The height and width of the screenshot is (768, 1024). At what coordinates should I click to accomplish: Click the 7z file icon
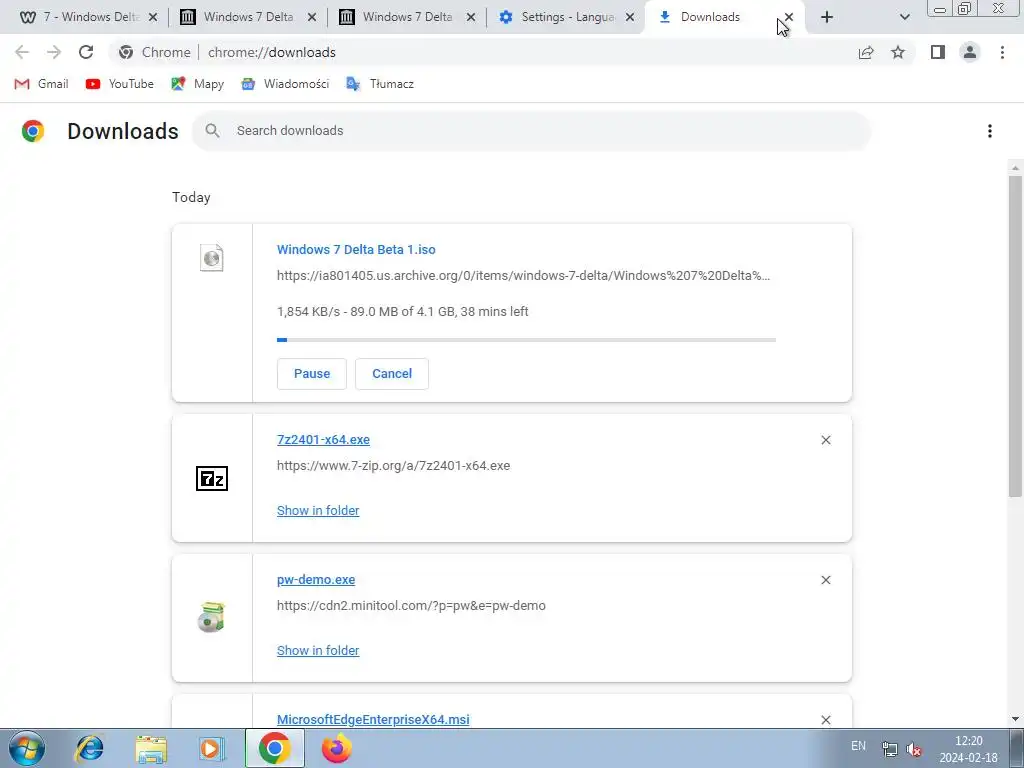coord(212,479)
